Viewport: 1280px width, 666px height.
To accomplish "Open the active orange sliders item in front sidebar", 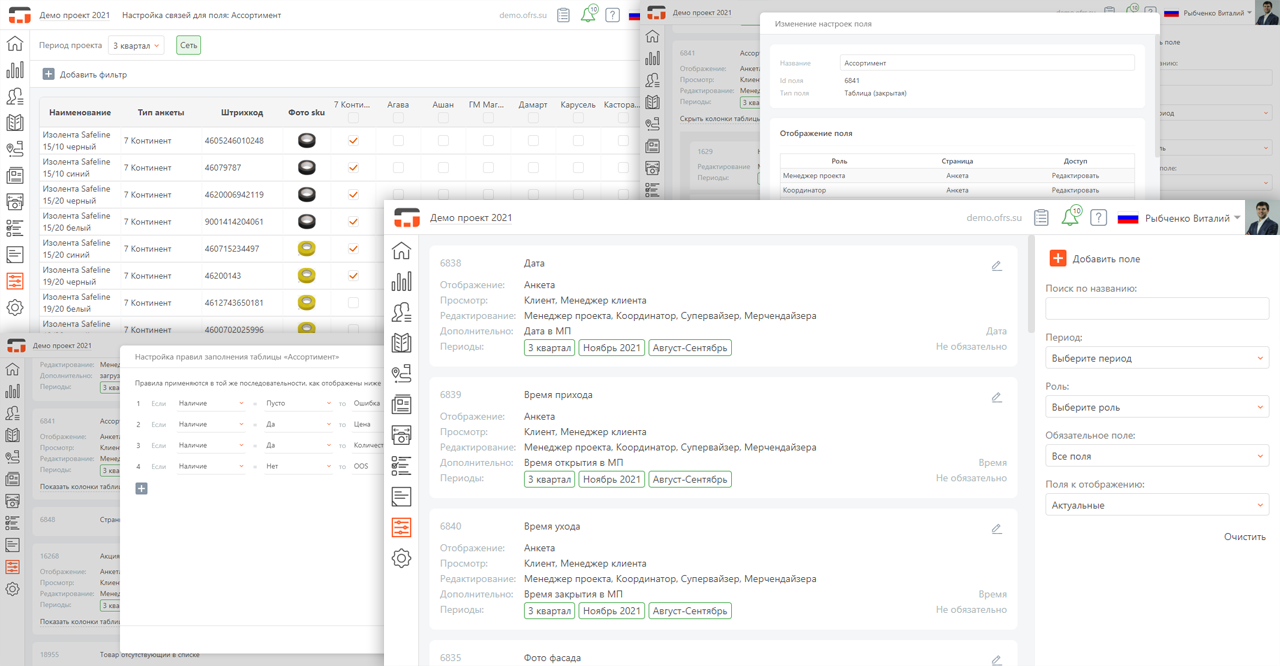I will coord(401,527).
